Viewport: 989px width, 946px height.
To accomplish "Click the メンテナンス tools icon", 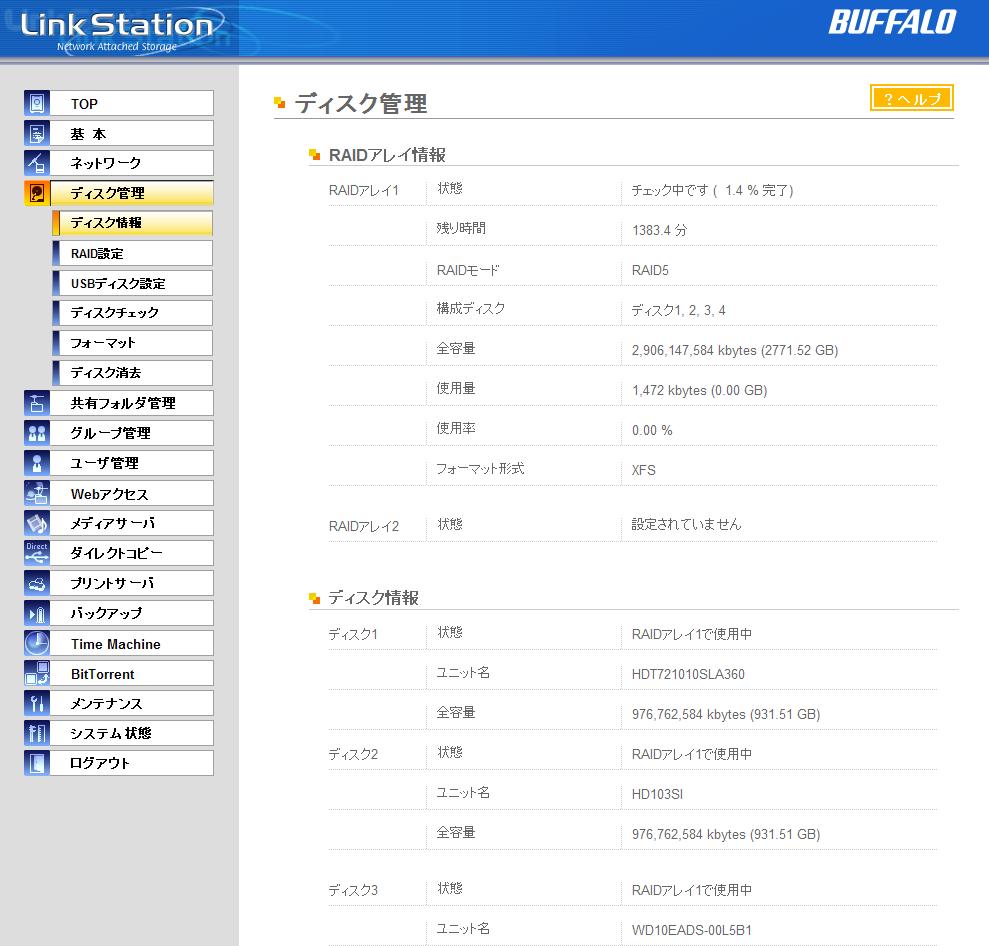I will 37,703.
